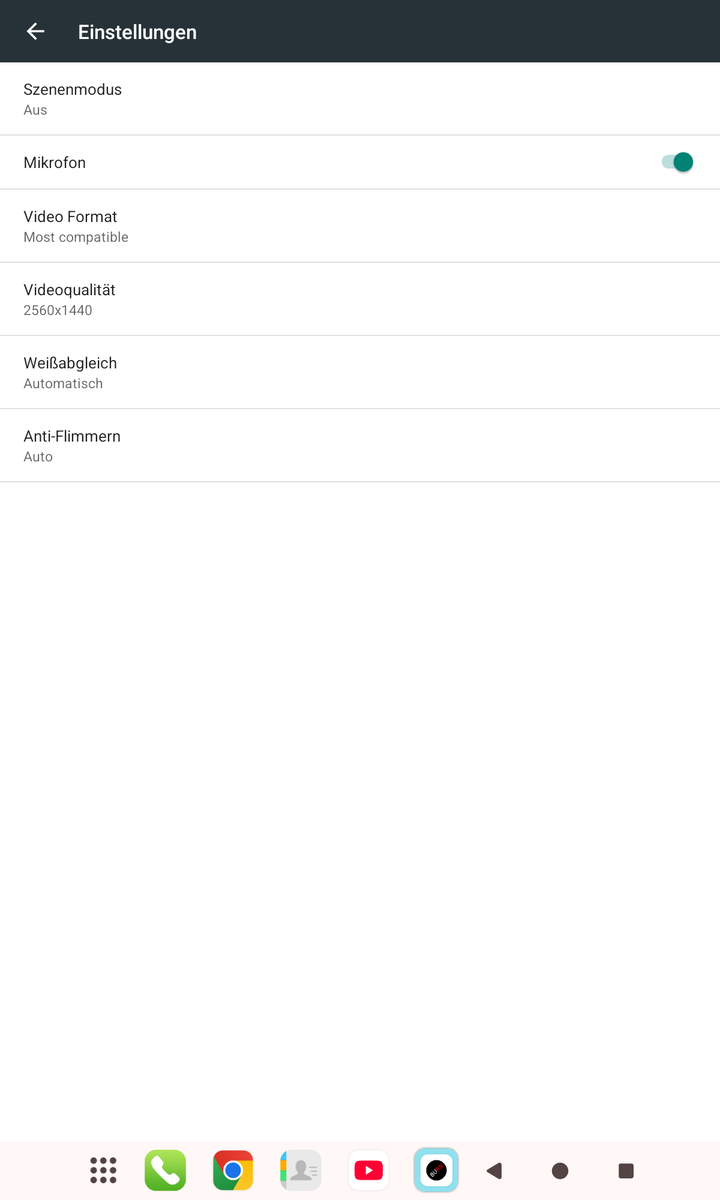Open the Szenenmodus setting

point(360,99)
